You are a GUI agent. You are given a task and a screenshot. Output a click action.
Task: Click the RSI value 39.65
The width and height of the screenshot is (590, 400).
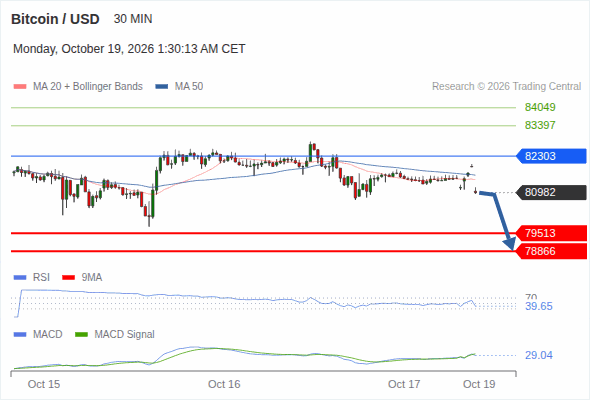[x=539, y=306]
